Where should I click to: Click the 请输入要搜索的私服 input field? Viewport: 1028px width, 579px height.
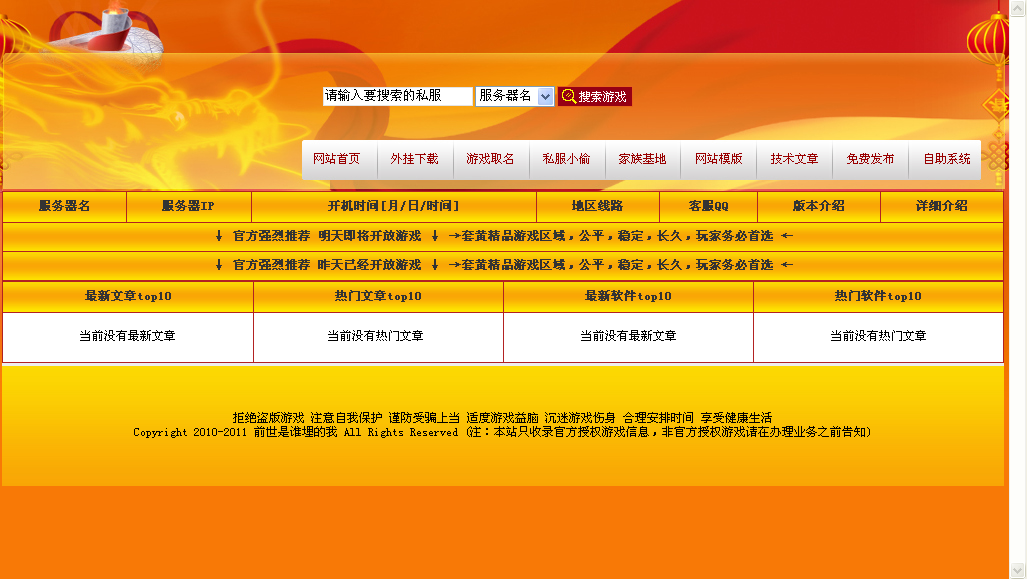click(x=396, y=96)
